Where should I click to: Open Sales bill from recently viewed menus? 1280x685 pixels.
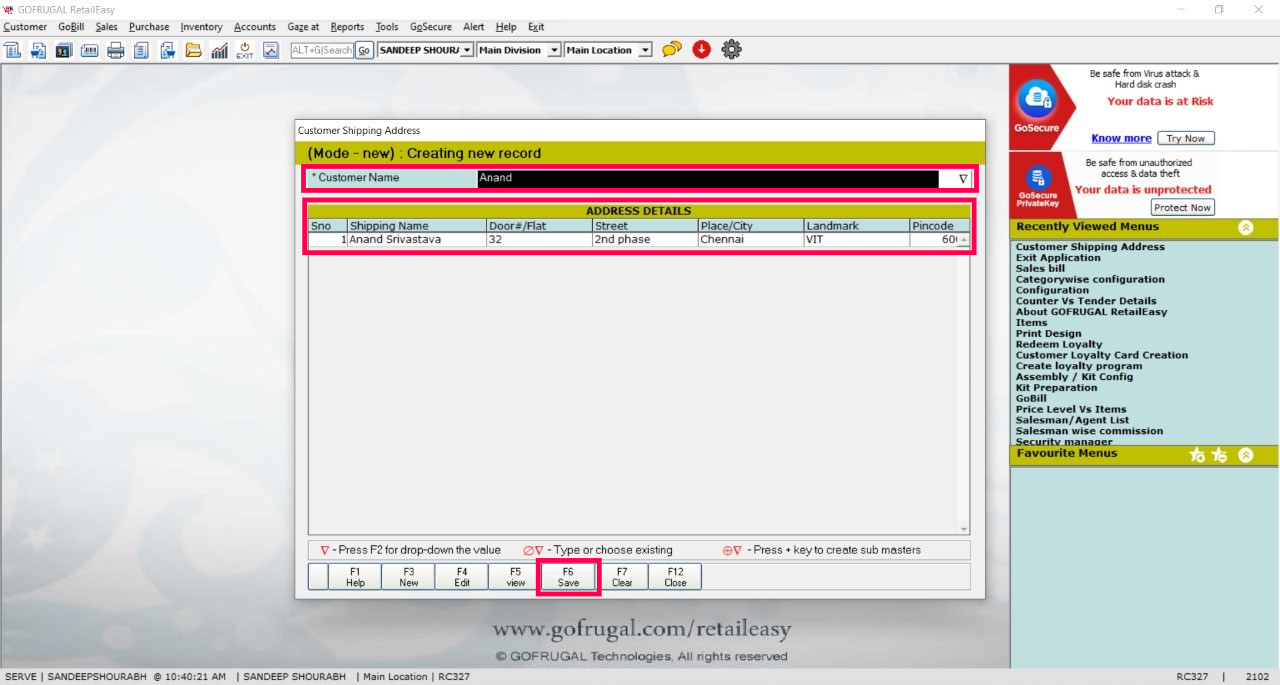click(x=1040, y=269)
